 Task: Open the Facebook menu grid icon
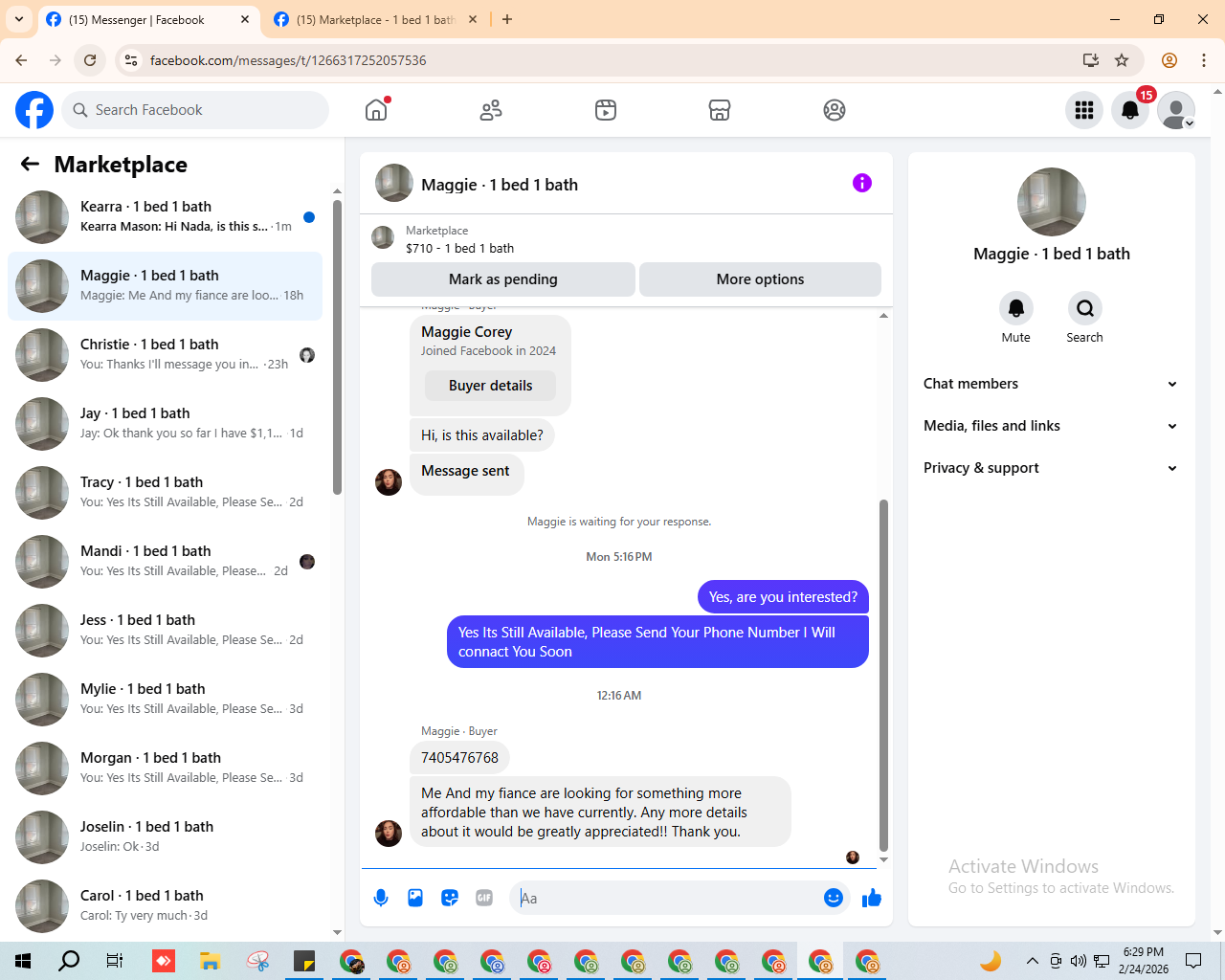[x=1084, y=110]
